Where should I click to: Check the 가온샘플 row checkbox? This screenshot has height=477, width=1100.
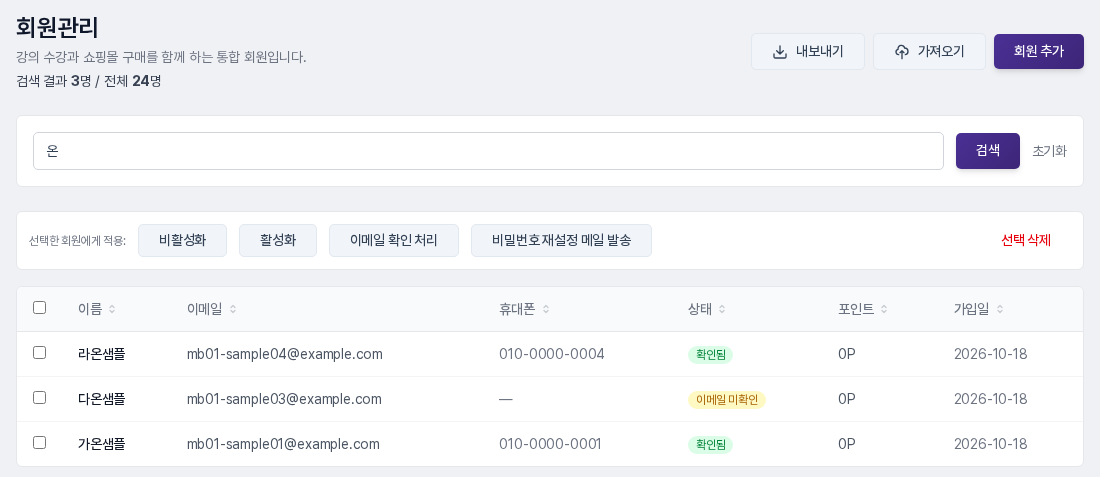(x=39, y=442)
